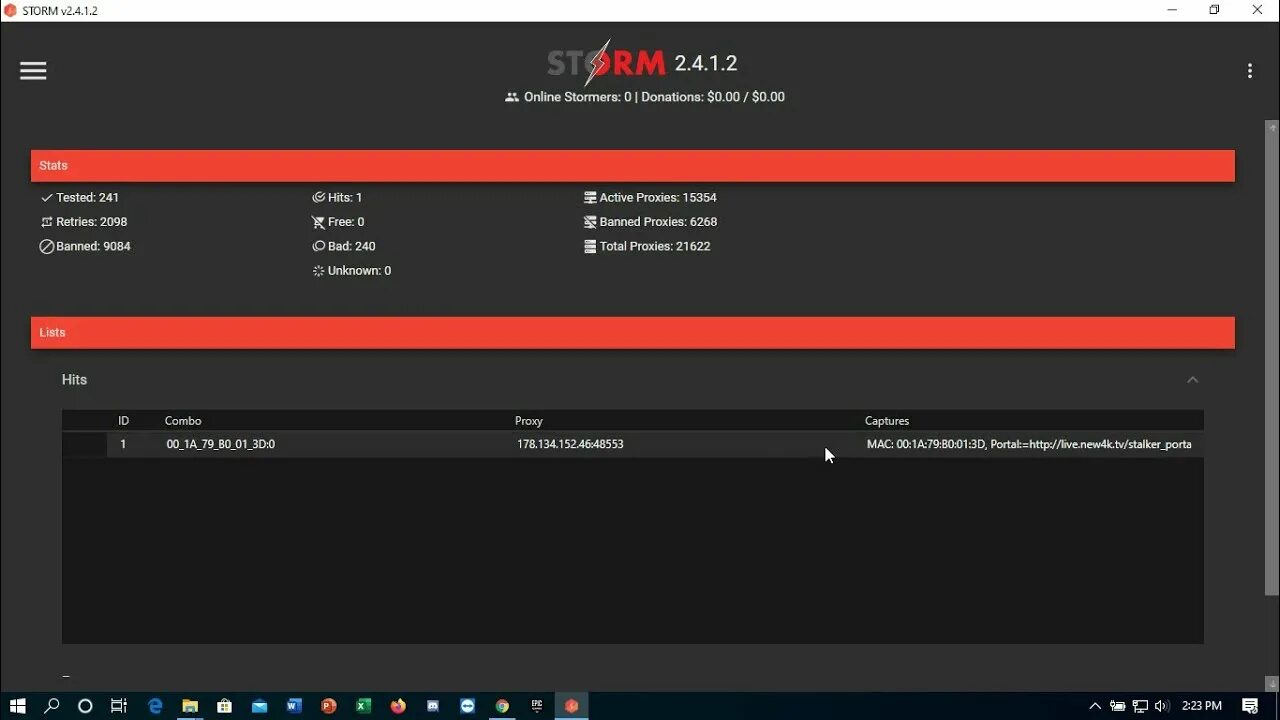Open the Windows Start menu
Image resolution: width=1280 pixels, height=720 pixels.
tap(18, 706)
